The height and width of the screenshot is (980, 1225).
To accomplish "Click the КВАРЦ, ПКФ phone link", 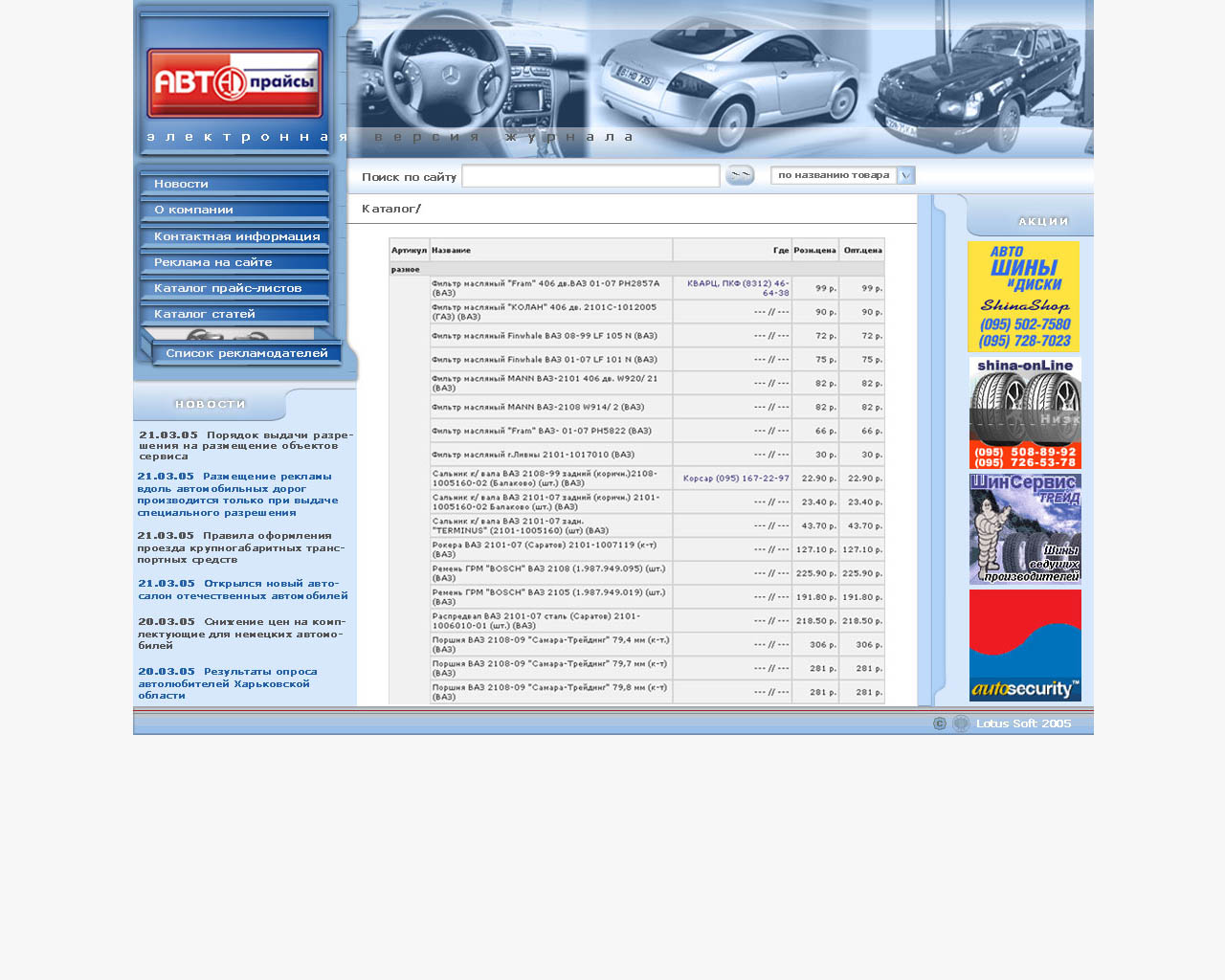I will (738, 288).
